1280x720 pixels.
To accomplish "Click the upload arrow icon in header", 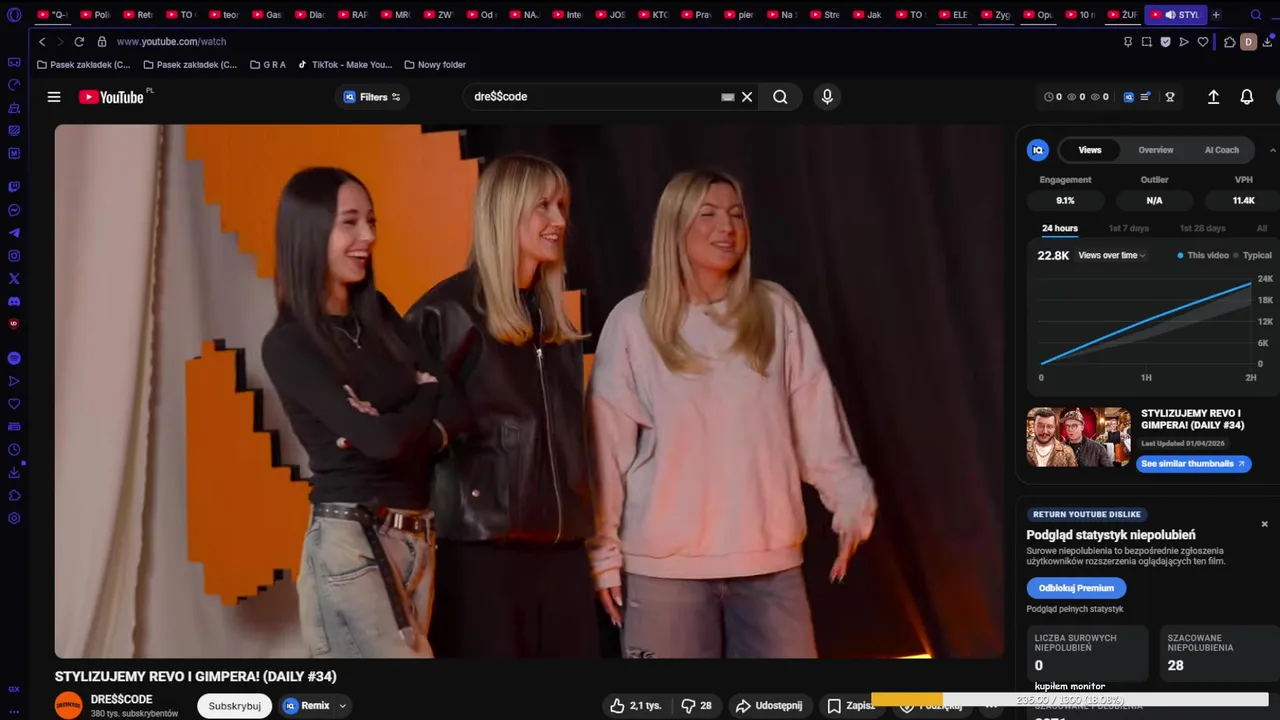I will (x=1213, y=97).
